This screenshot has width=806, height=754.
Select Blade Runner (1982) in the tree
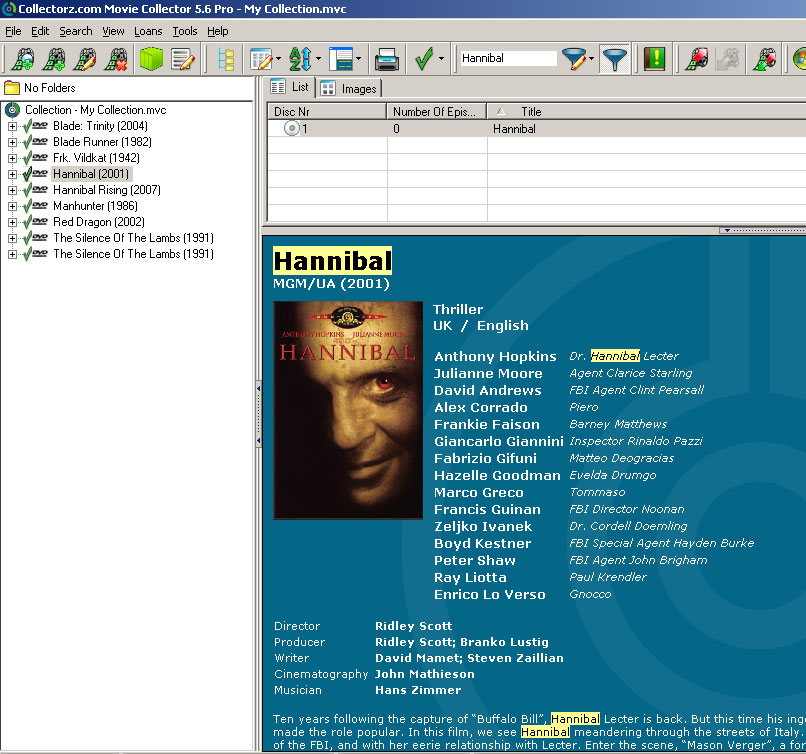102,142
